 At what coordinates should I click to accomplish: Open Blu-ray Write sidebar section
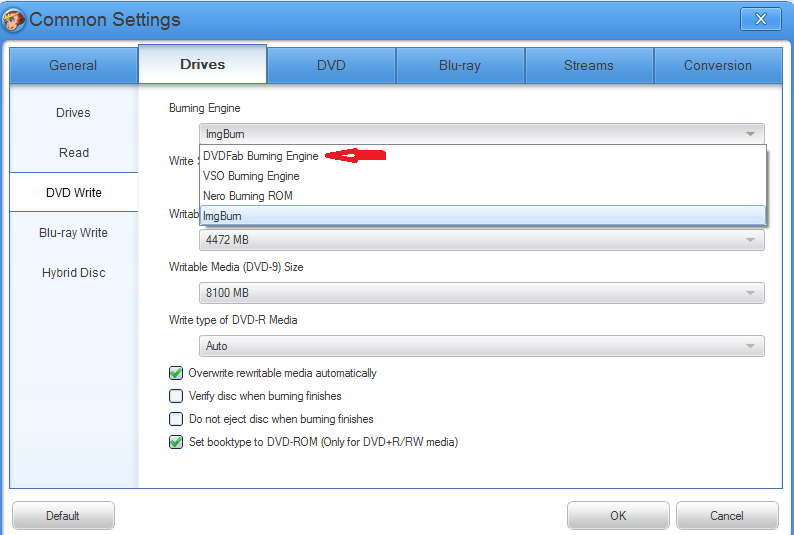(x=73, y=232)
